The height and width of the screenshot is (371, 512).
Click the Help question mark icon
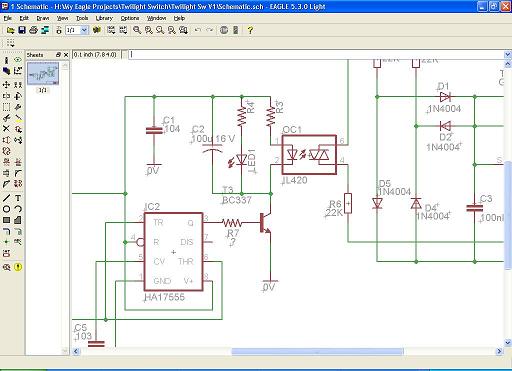click(x=250, y=30)
